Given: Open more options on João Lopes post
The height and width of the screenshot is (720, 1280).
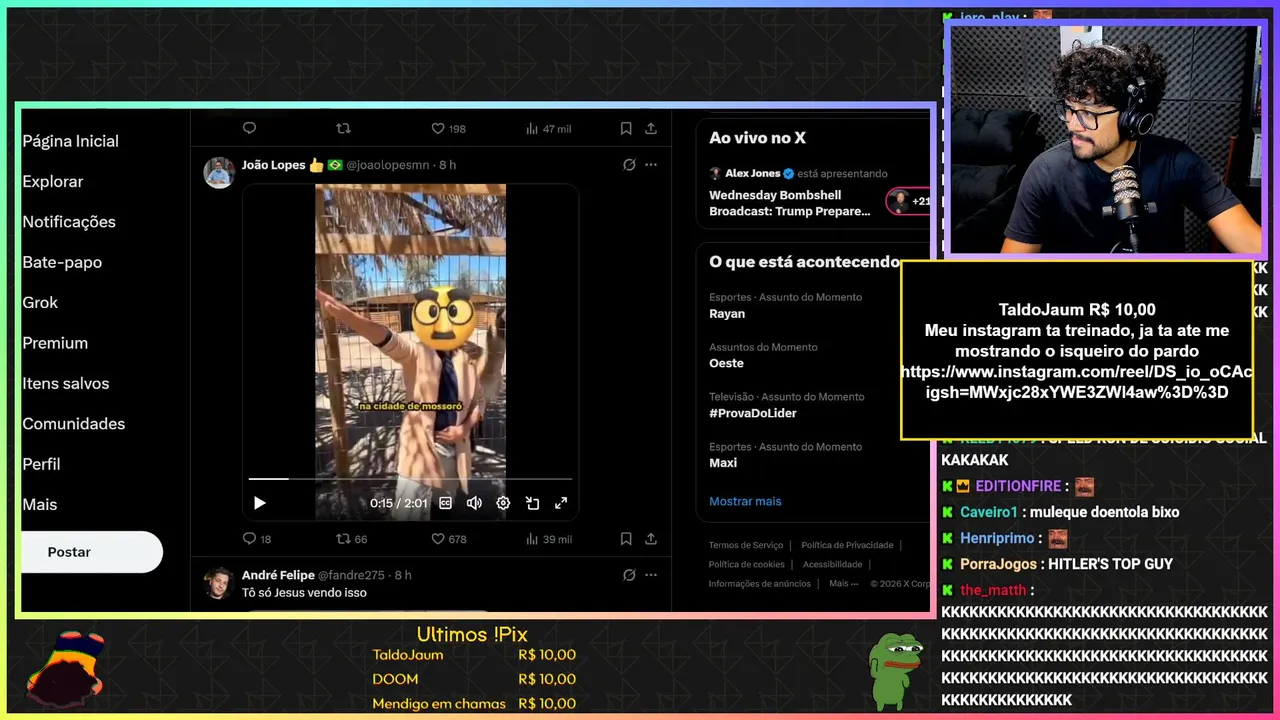Looking at the screenshot, I should [651, 165].
